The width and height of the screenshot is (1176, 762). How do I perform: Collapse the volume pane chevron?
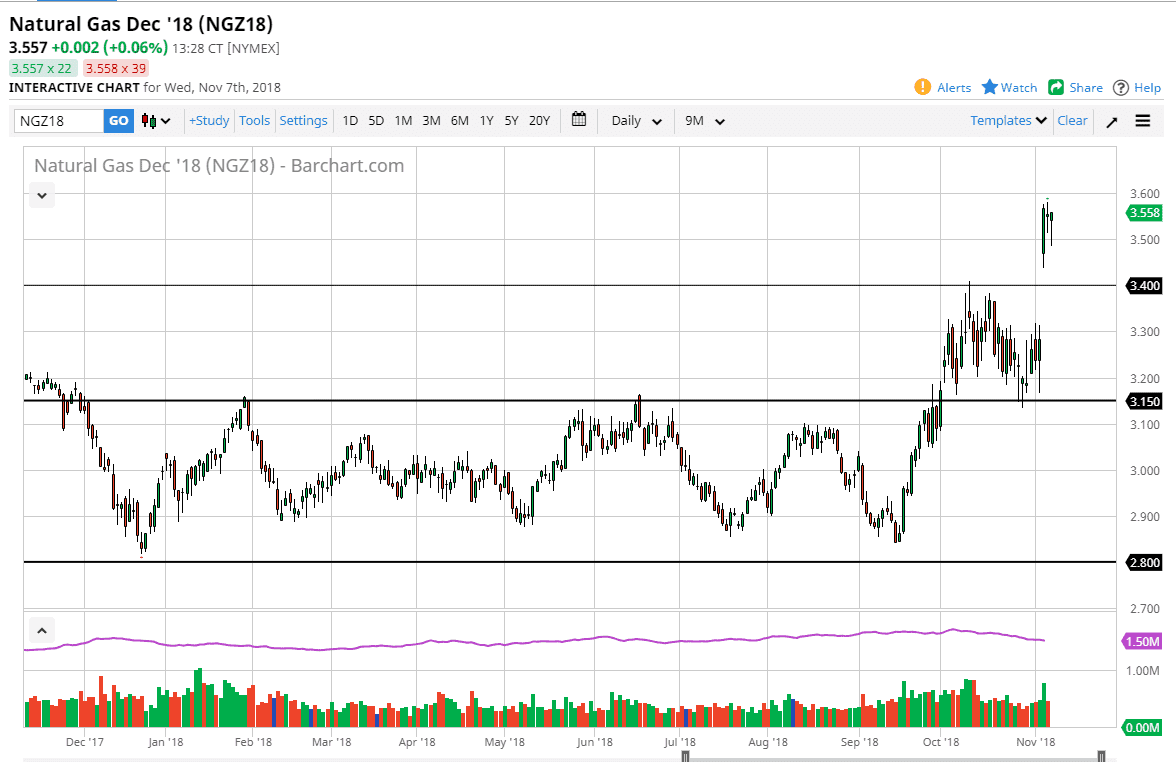[42, 631]
